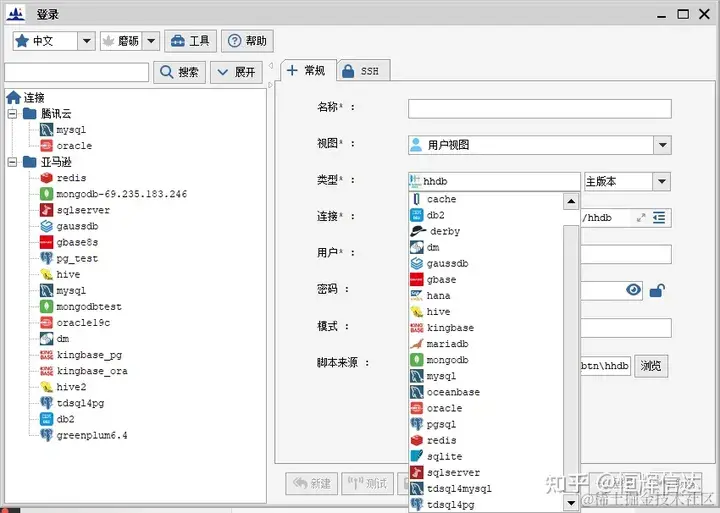Click the 测试 test button
Screen dimensions: 720x513
[x=367, y=484]
